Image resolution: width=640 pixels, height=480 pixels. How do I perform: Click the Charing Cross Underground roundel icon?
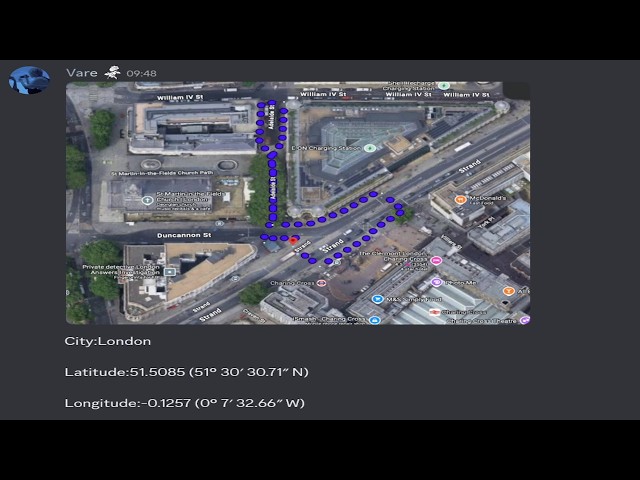pos(322,283)
